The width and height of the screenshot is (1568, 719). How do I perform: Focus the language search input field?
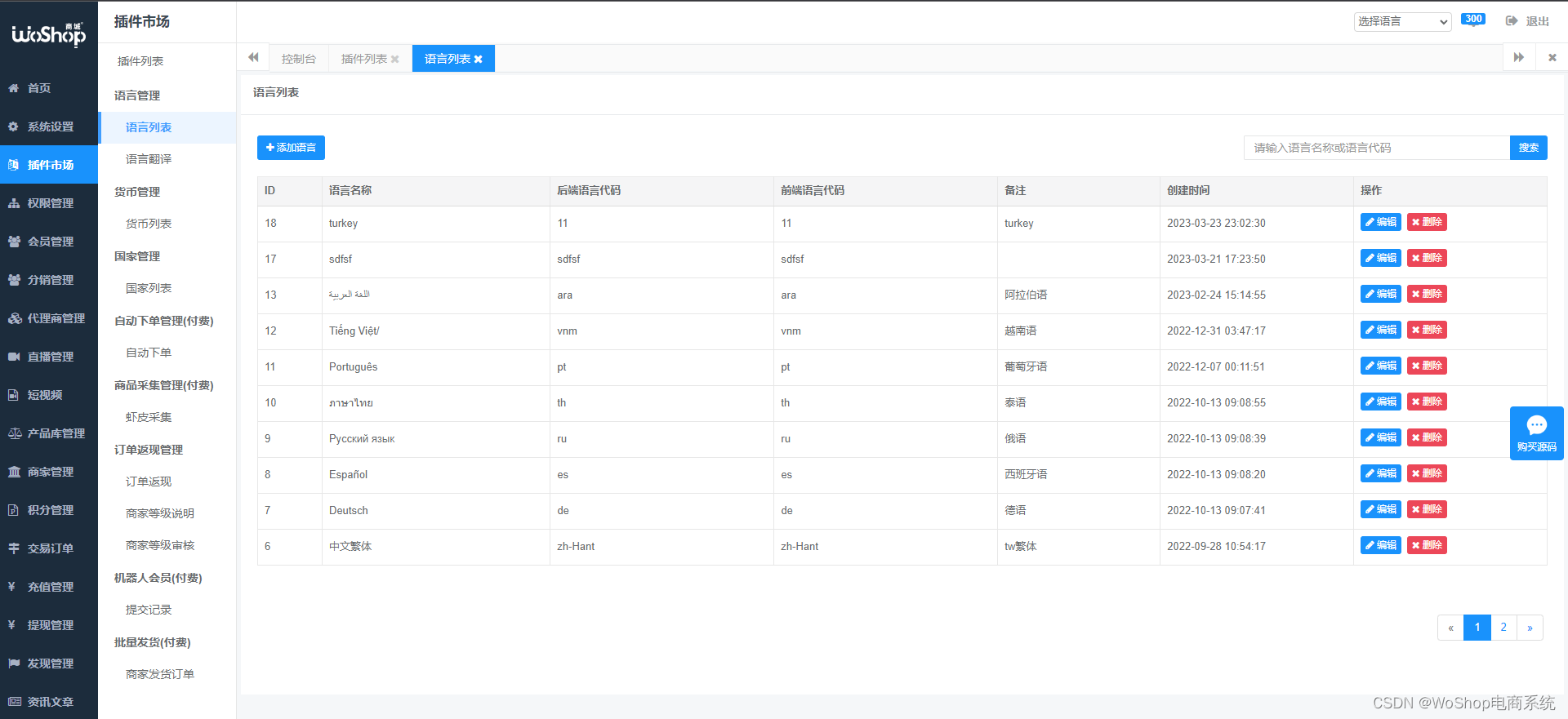[1377, 148]
